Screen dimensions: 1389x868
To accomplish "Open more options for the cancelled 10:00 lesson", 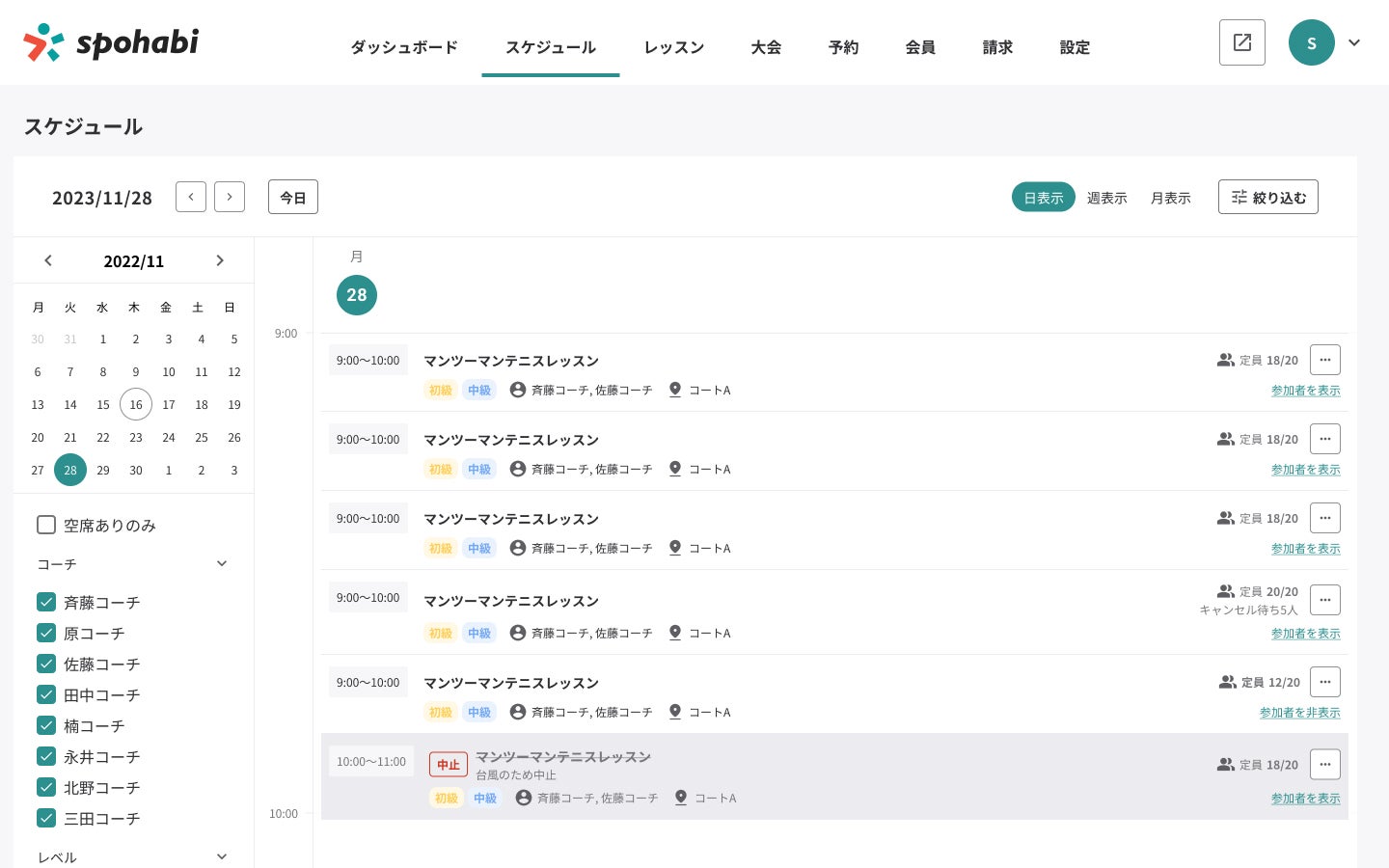I will pyautogui.click(x=1324, y=765).
